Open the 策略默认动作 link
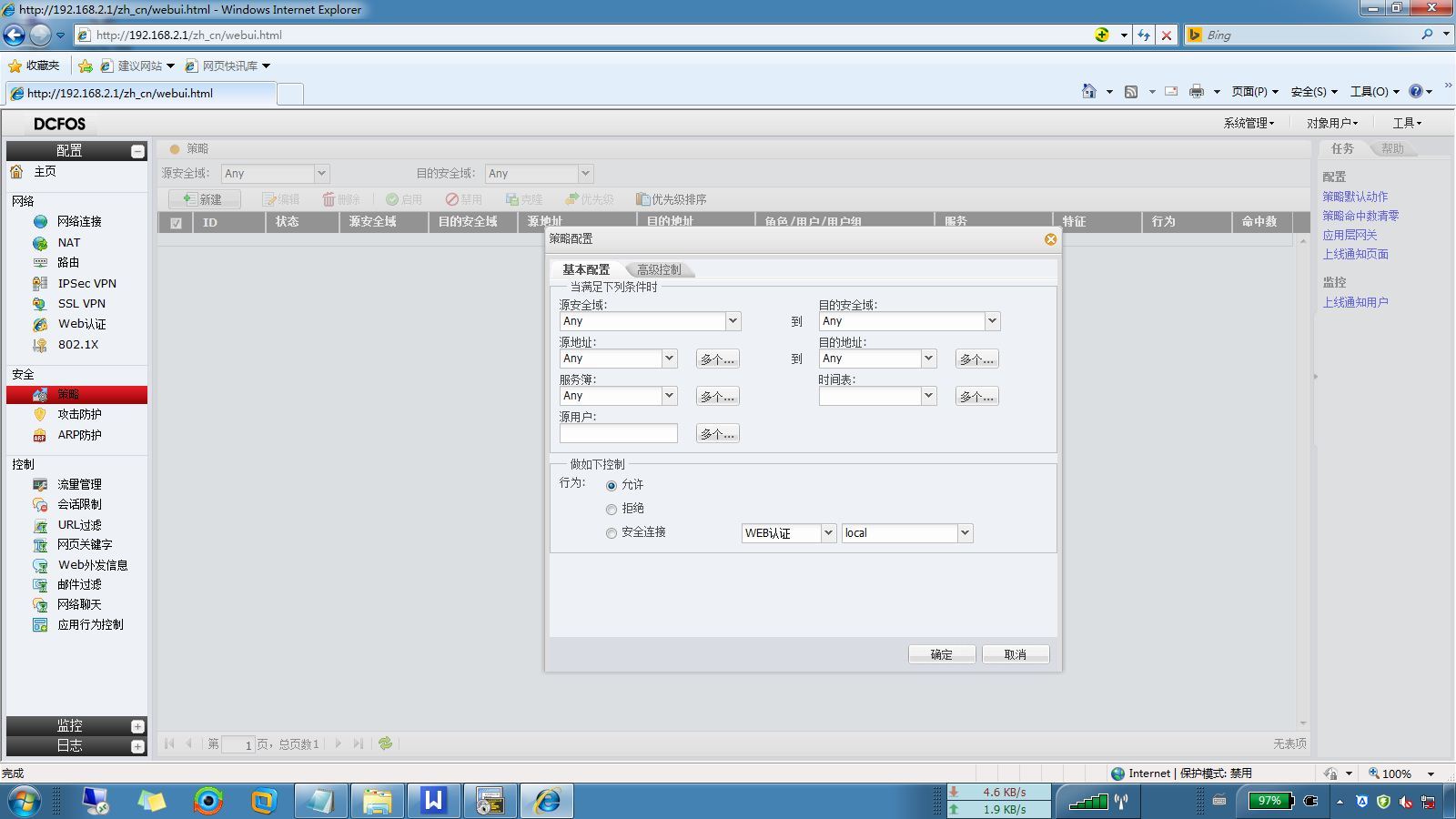Screen dimensions: 1456x819 1355,197
